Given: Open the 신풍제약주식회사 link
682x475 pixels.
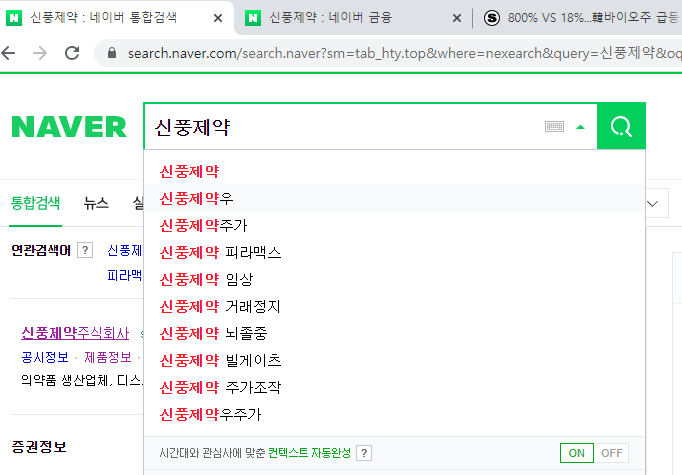Looking at the screenshot, I should [x=75, y=333].
